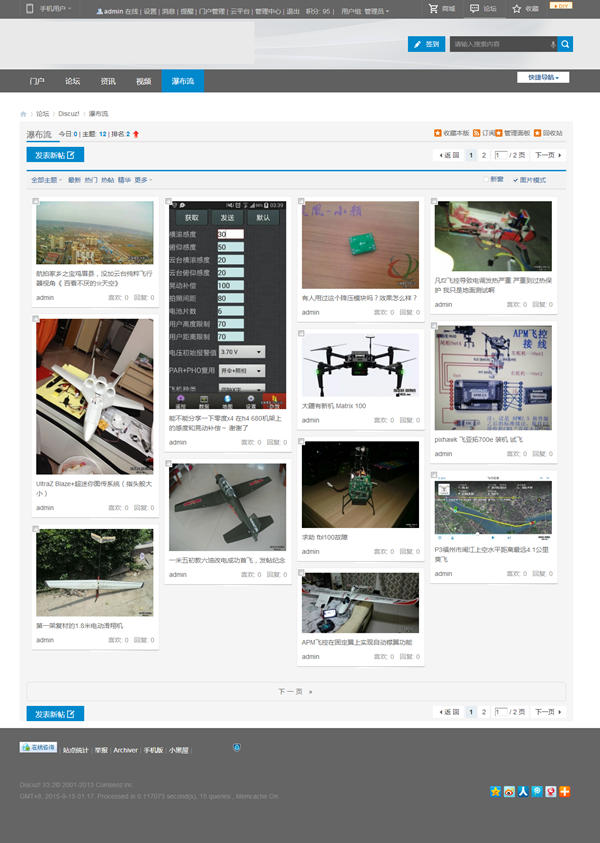
Task: Check the box on the first thread card
Action: click(36, 202)
